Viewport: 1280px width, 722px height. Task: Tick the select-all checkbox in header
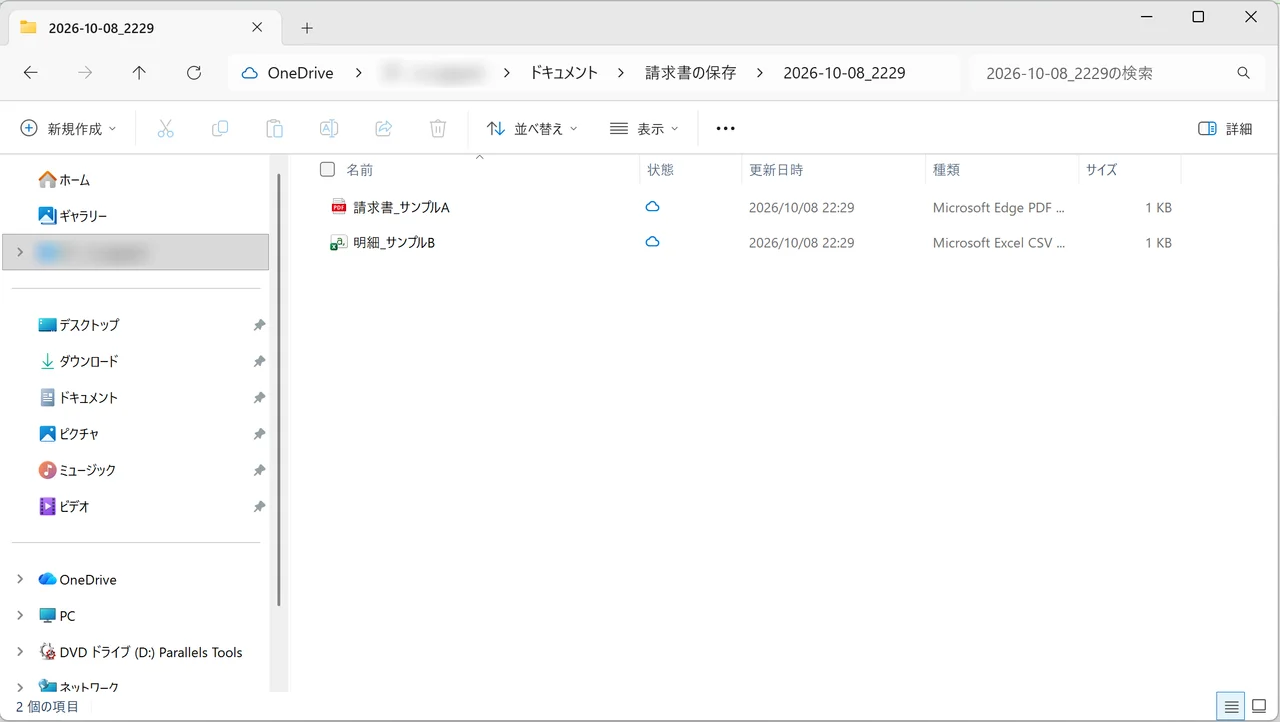(327, 170)
